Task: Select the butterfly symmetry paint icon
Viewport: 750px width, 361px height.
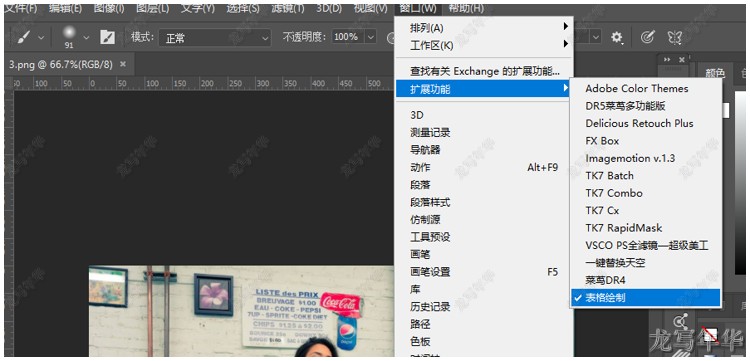Action: point(675,37)
